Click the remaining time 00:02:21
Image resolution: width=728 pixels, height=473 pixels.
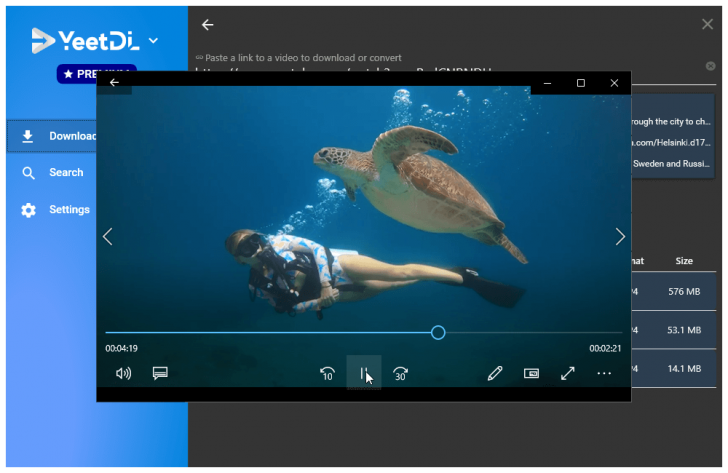(x=605, y=348)
